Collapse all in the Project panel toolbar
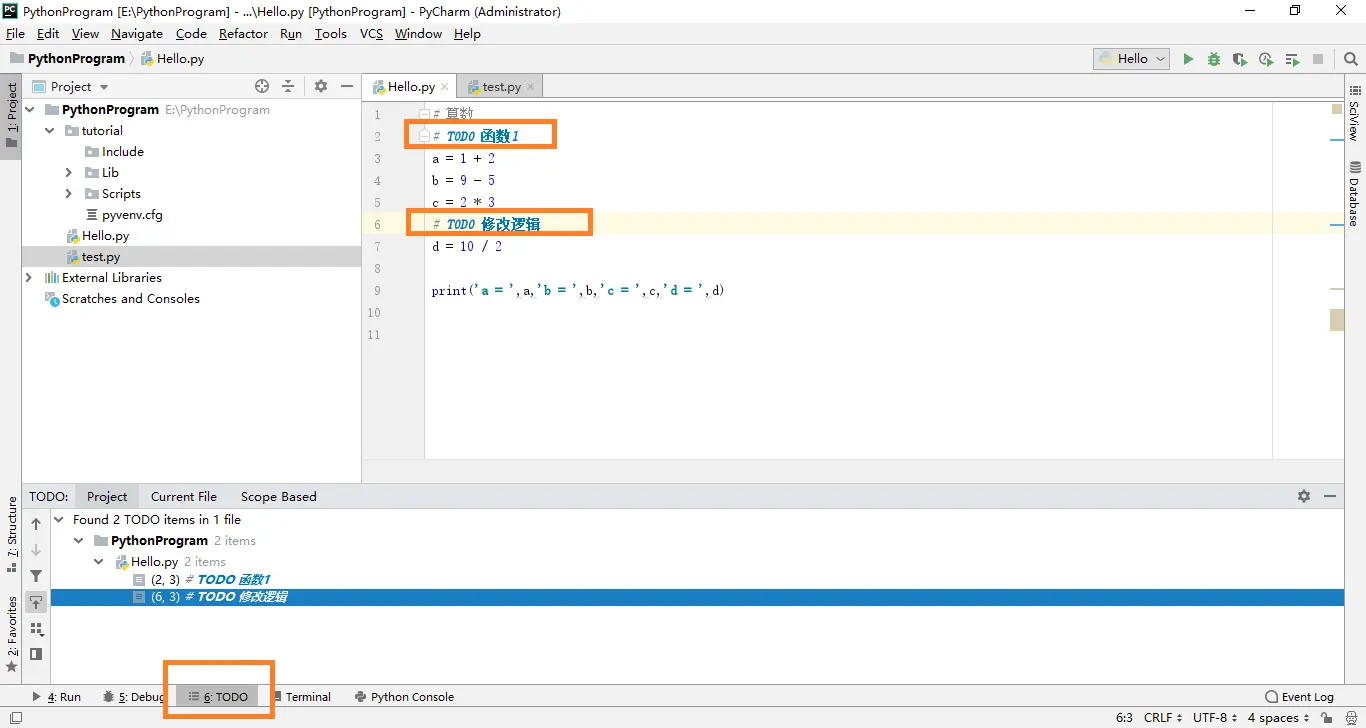1366x728 pixels. [288, 86]
